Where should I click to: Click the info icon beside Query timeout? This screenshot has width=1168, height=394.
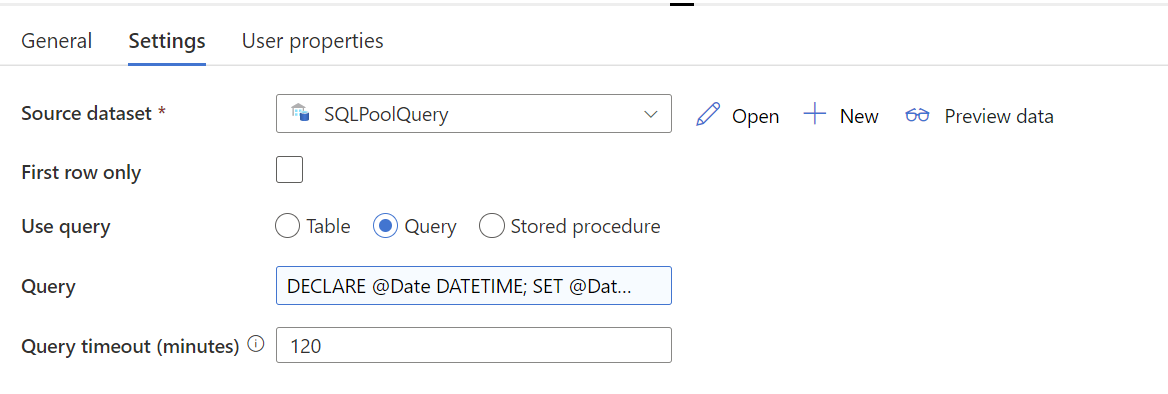tap(256, 344)
